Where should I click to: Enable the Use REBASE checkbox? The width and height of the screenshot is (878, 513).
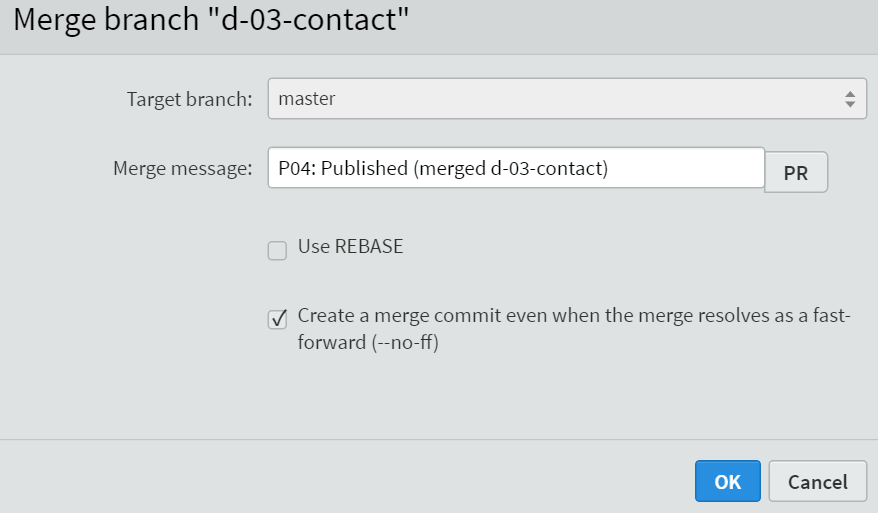[x=277, y=250]
